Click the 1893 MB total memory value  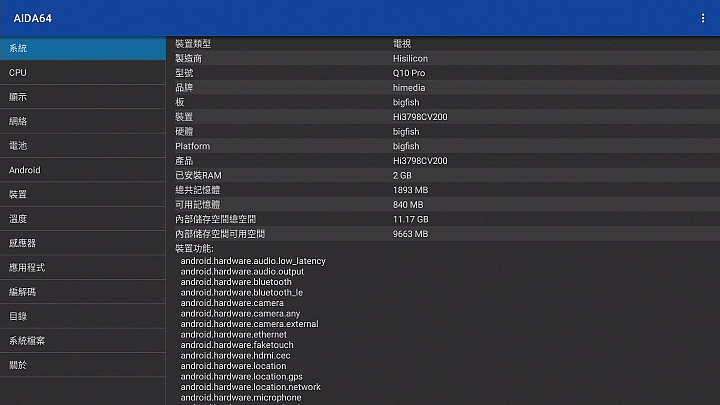click(x=410, y=190)
